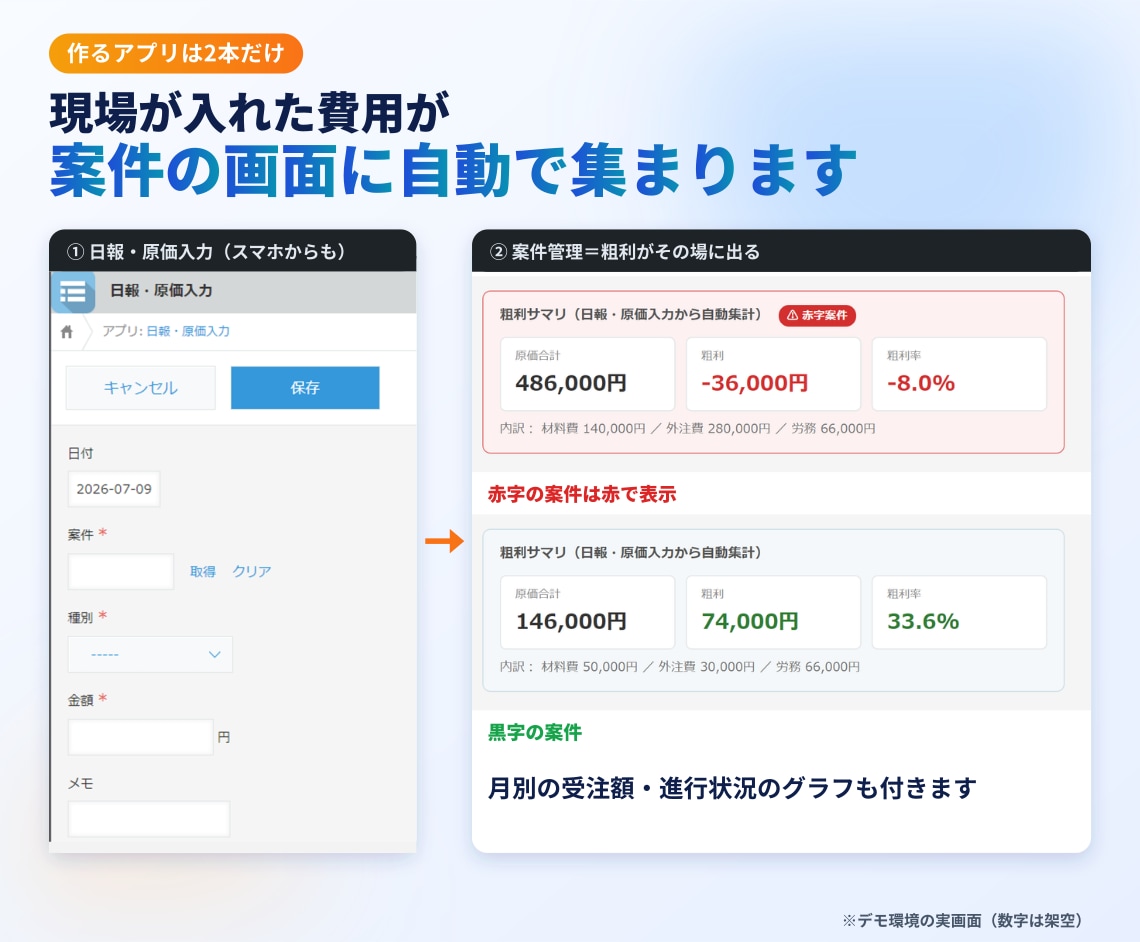
Task: Select the -36,000円 gross profit value
Action: [754, 383]
